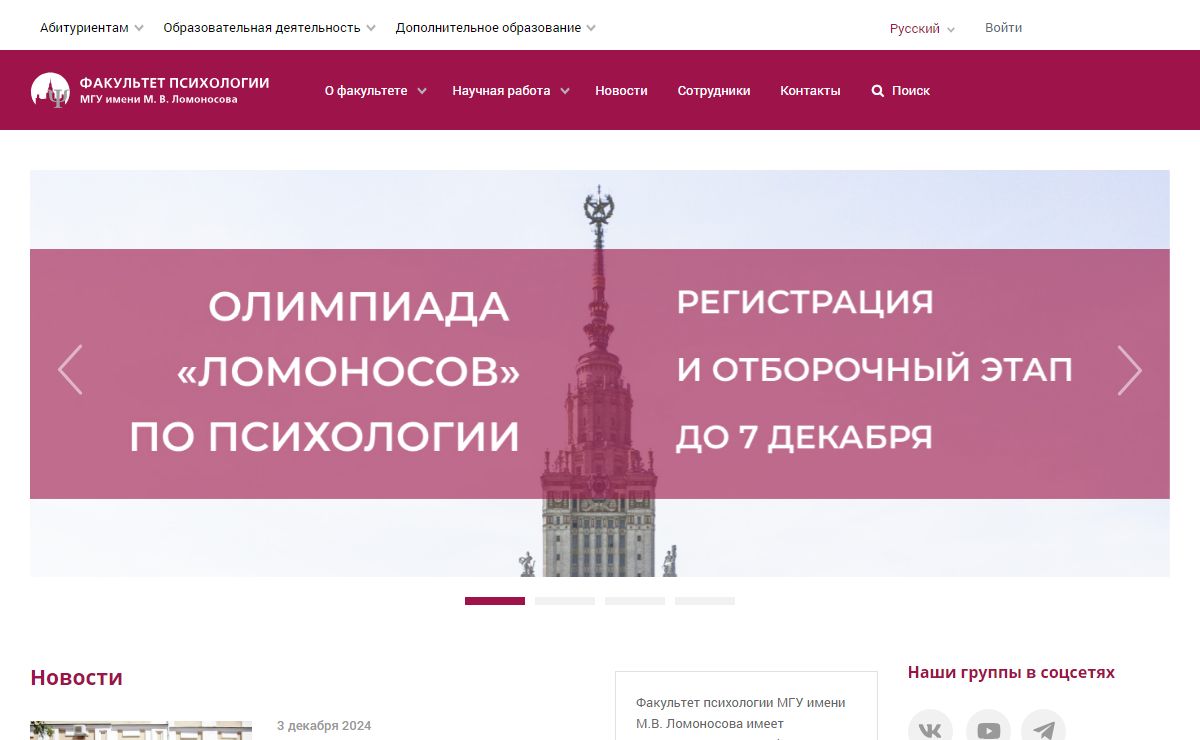Screen dimensions: 1200x740
Task: Click the news thumbnail image
Action: click(141, 731)
